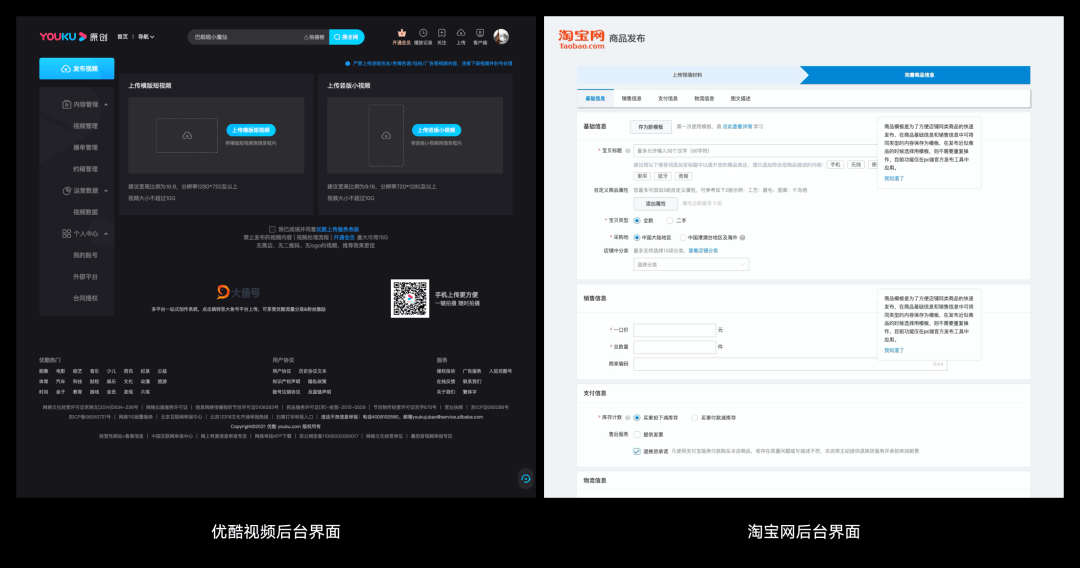Open 合同授权 in the sidebar
Image resolution: width=1080 pixels, height=568 pixels.
click(85, 298)
